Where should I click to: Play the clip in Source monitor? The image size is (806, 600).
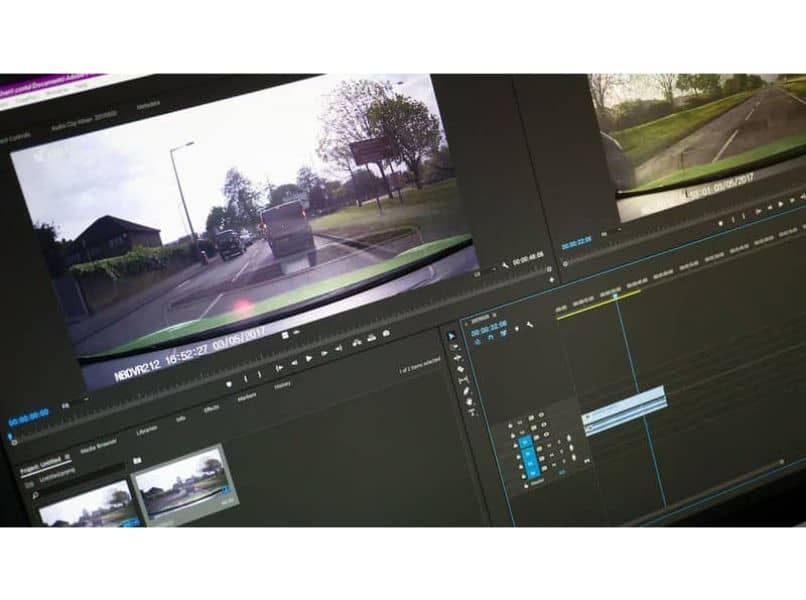pos(308,358)
